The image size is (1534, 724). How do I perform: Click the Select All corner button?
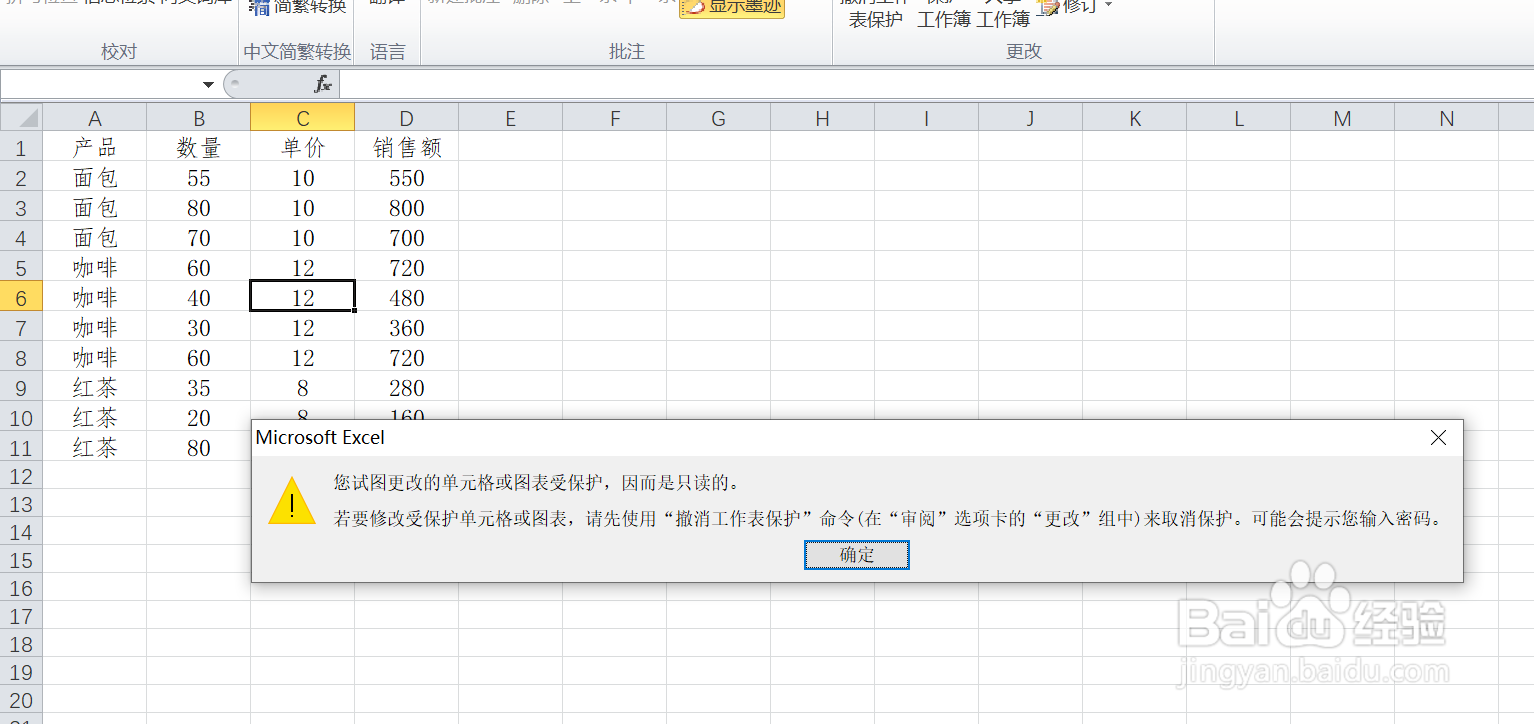point(21,118)
